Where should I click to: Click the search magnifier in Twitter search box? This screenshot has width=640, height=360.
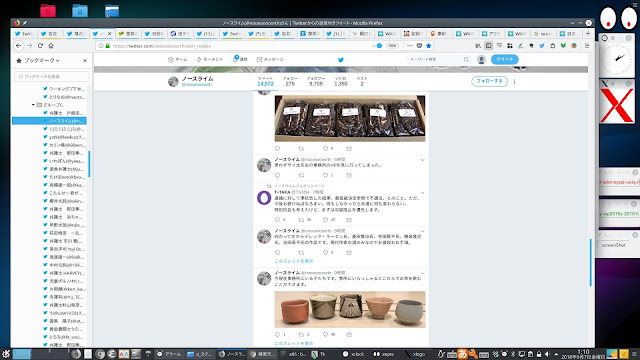coord(466,60)
